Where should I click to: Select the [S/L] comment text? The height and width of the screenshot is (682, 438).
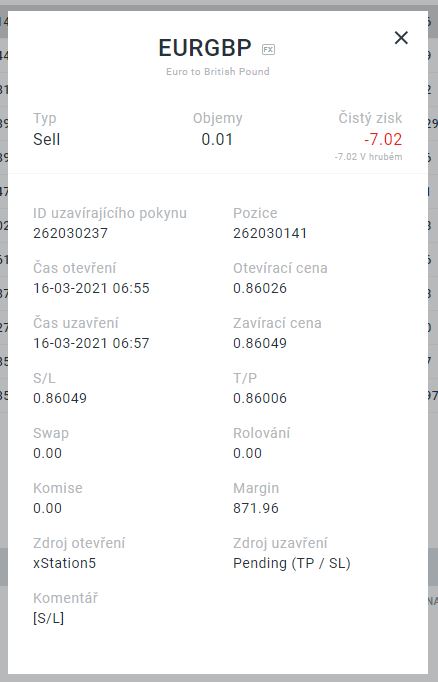49,618
